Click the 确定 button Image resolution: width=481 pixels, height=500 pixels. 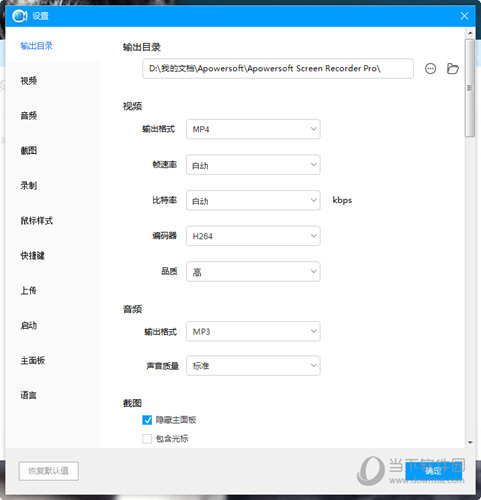click(x=433, y=471)
